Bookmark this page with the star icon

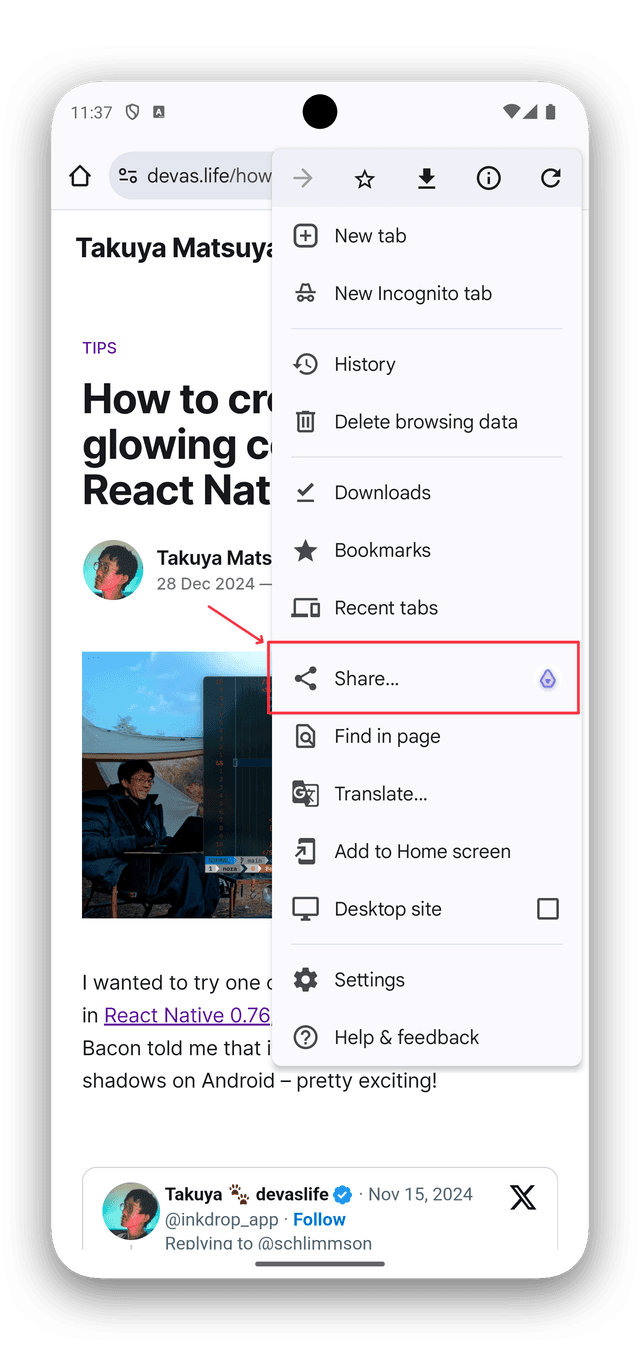coord(365,179)
